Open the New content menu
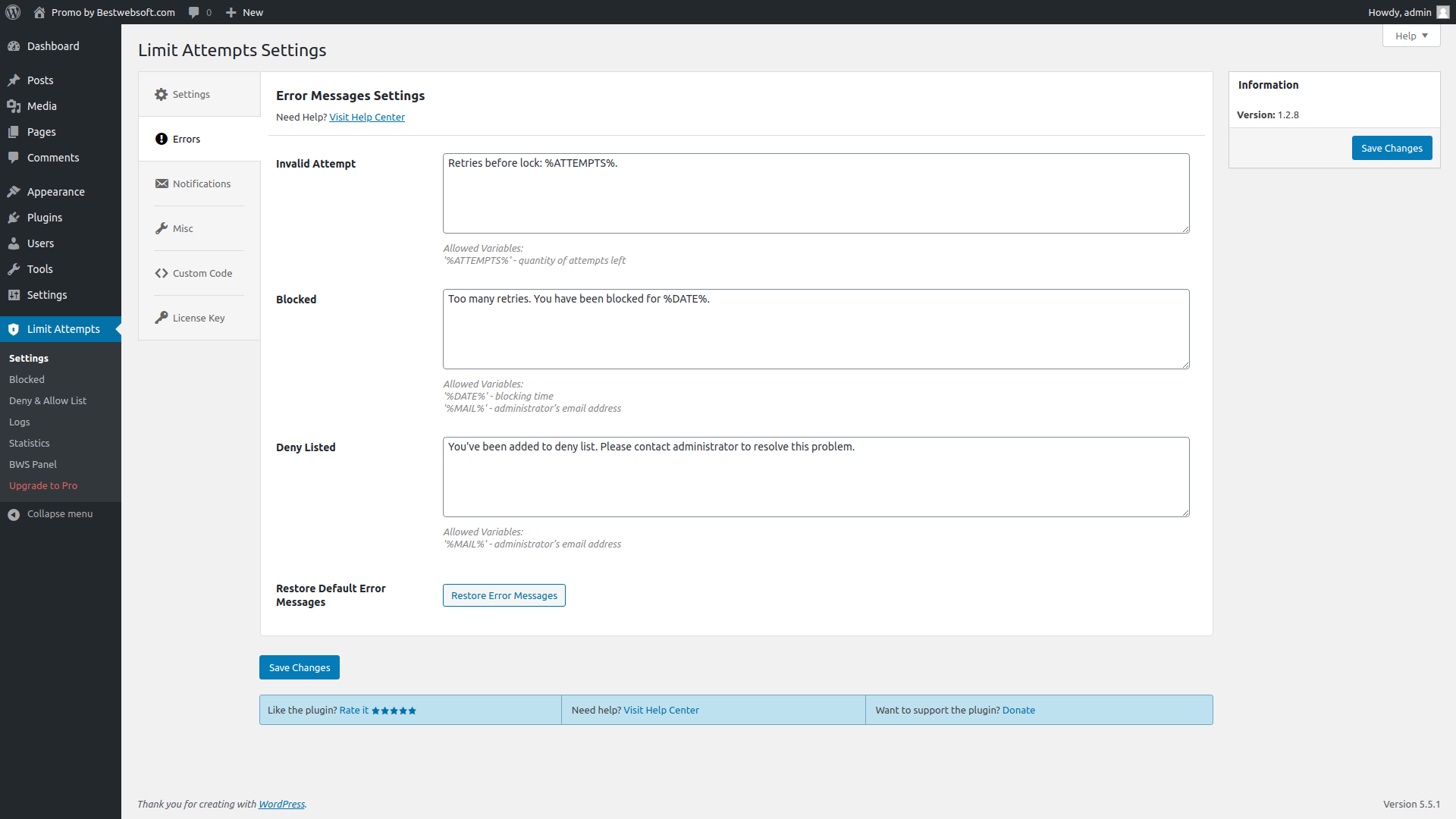Screen dimensions: 1456x819 point(244,12)
